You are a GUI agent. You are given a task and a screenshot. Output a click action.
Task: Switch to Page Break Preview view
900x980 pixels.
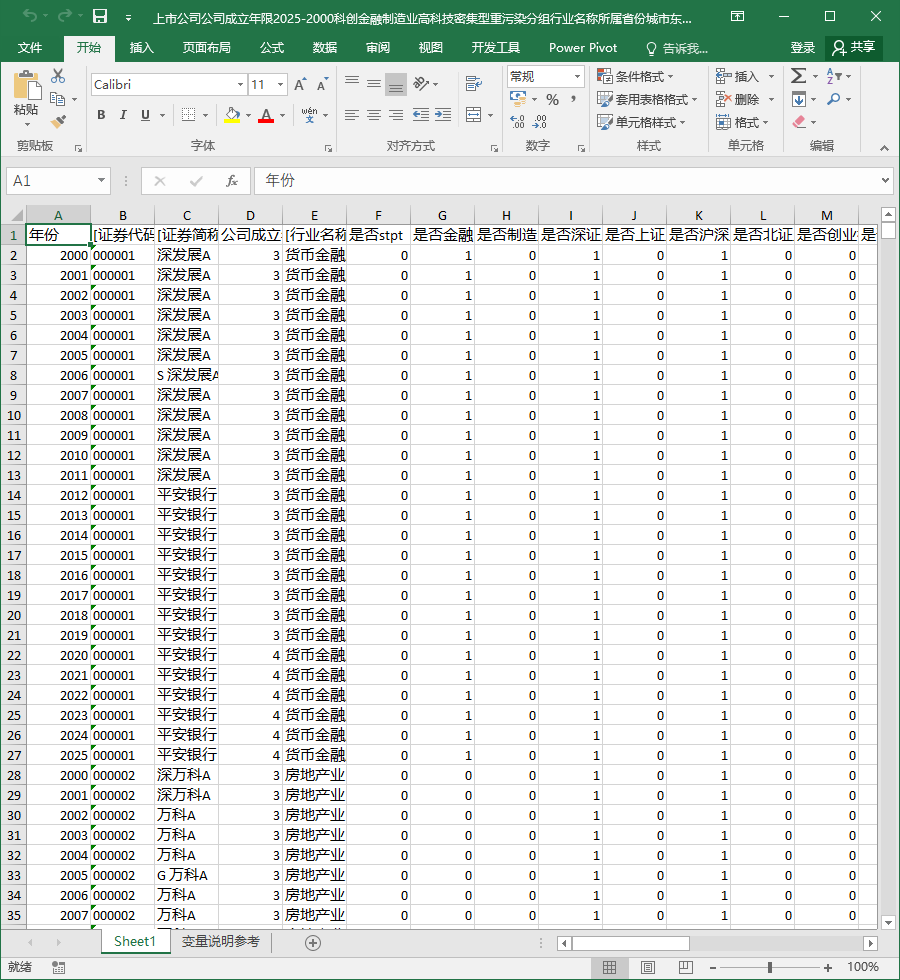tap(686, 967)
